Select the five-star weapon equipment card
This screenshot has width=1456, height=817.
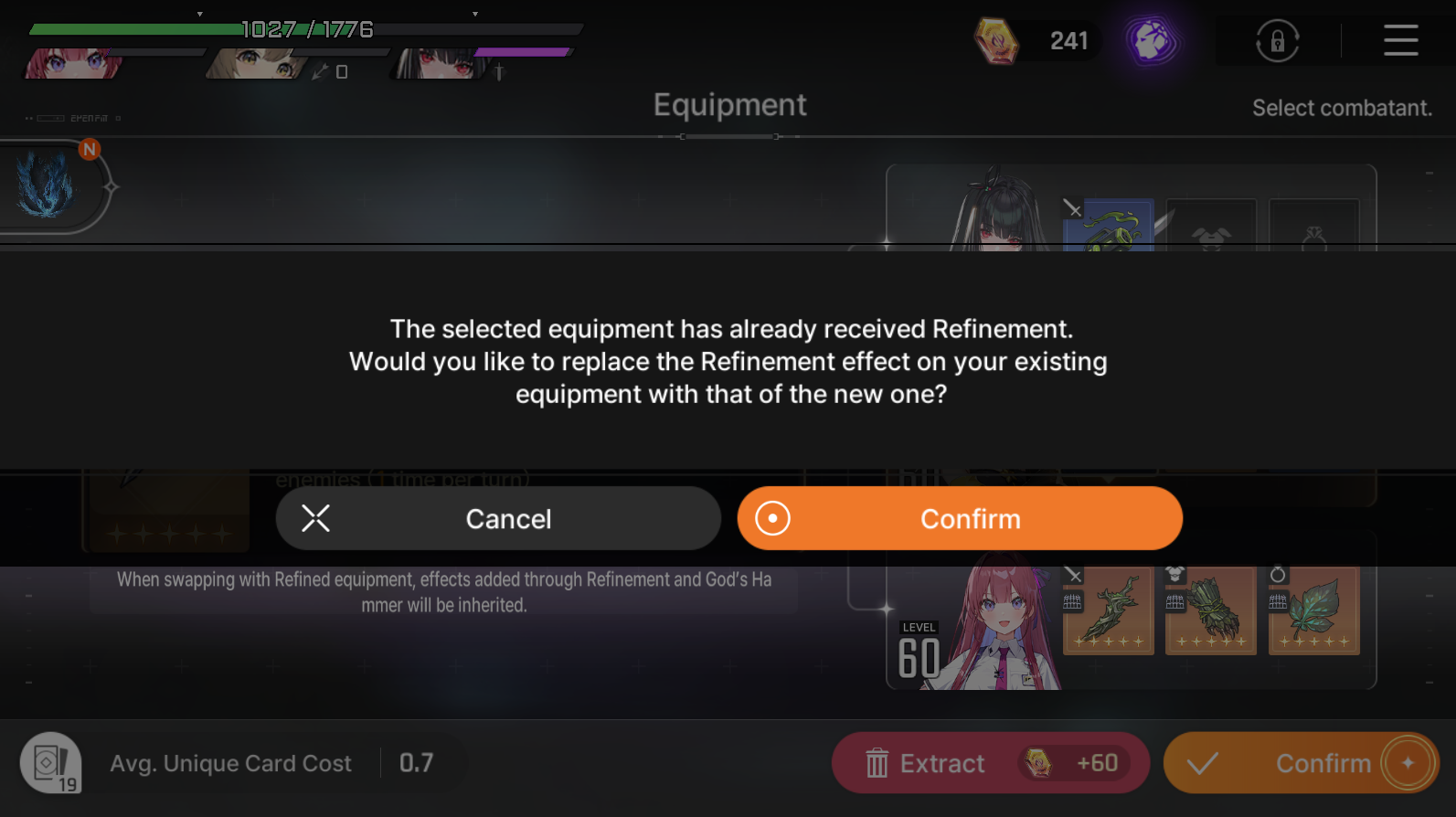pos(1109,610)
